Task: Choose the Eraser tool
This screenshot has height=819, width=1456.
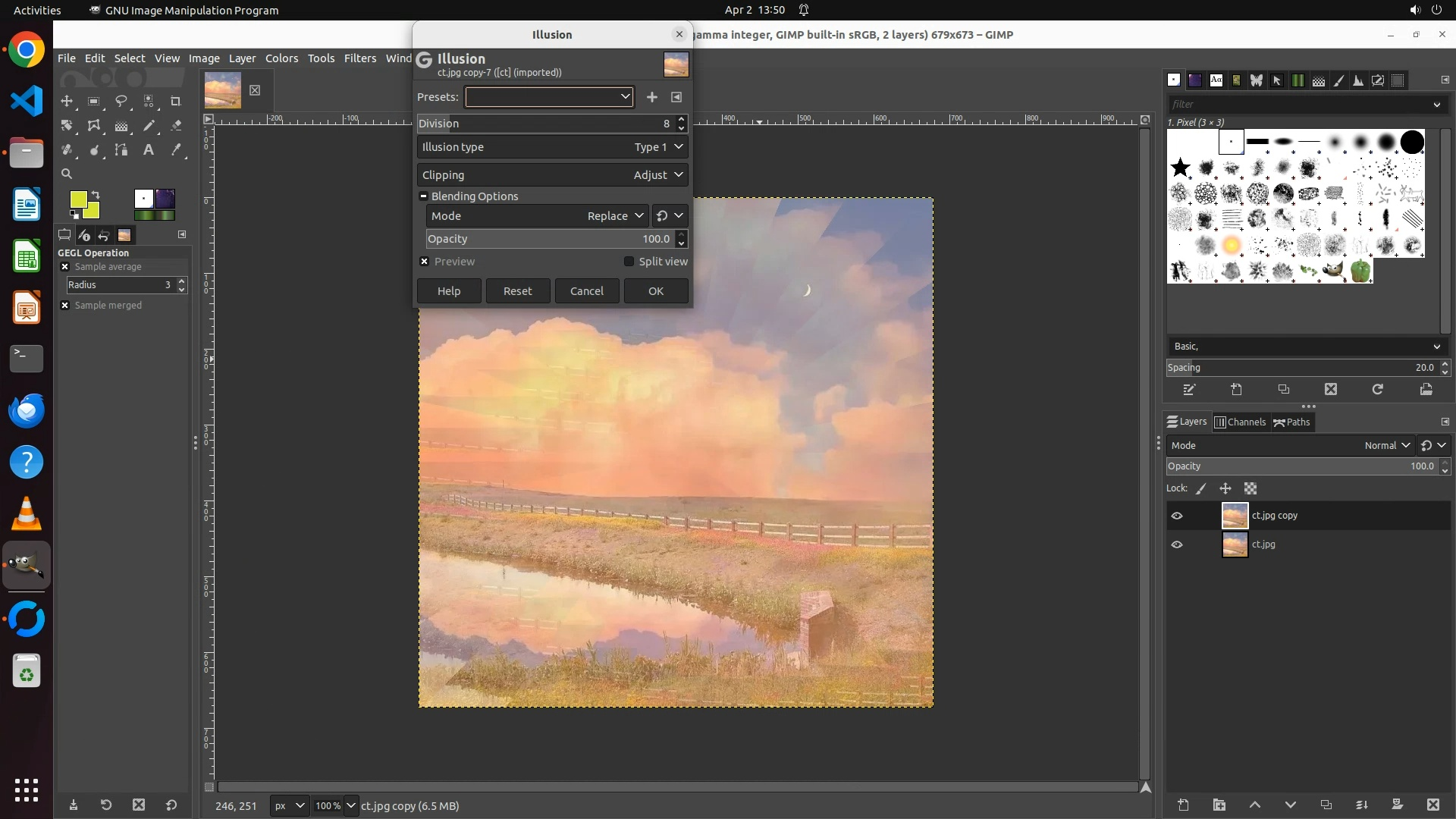Action: click(176, 126)
